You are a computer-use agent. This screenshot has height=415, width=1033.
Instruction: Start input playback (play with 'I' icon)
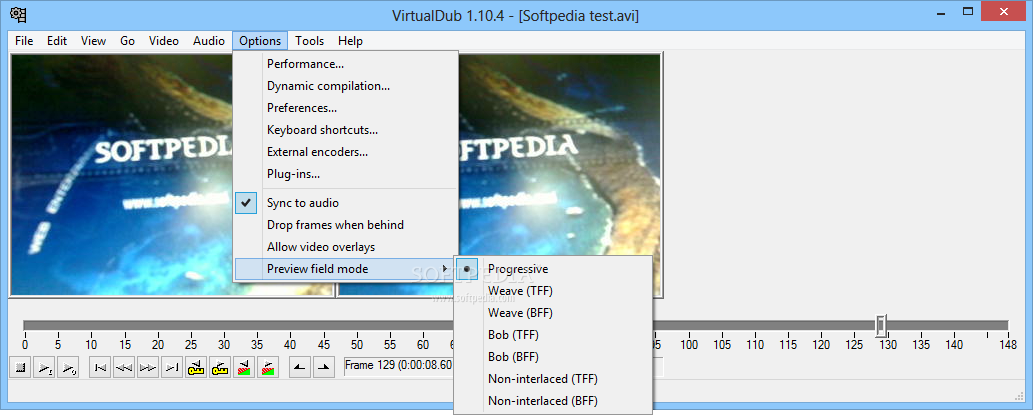coord(45,368)
